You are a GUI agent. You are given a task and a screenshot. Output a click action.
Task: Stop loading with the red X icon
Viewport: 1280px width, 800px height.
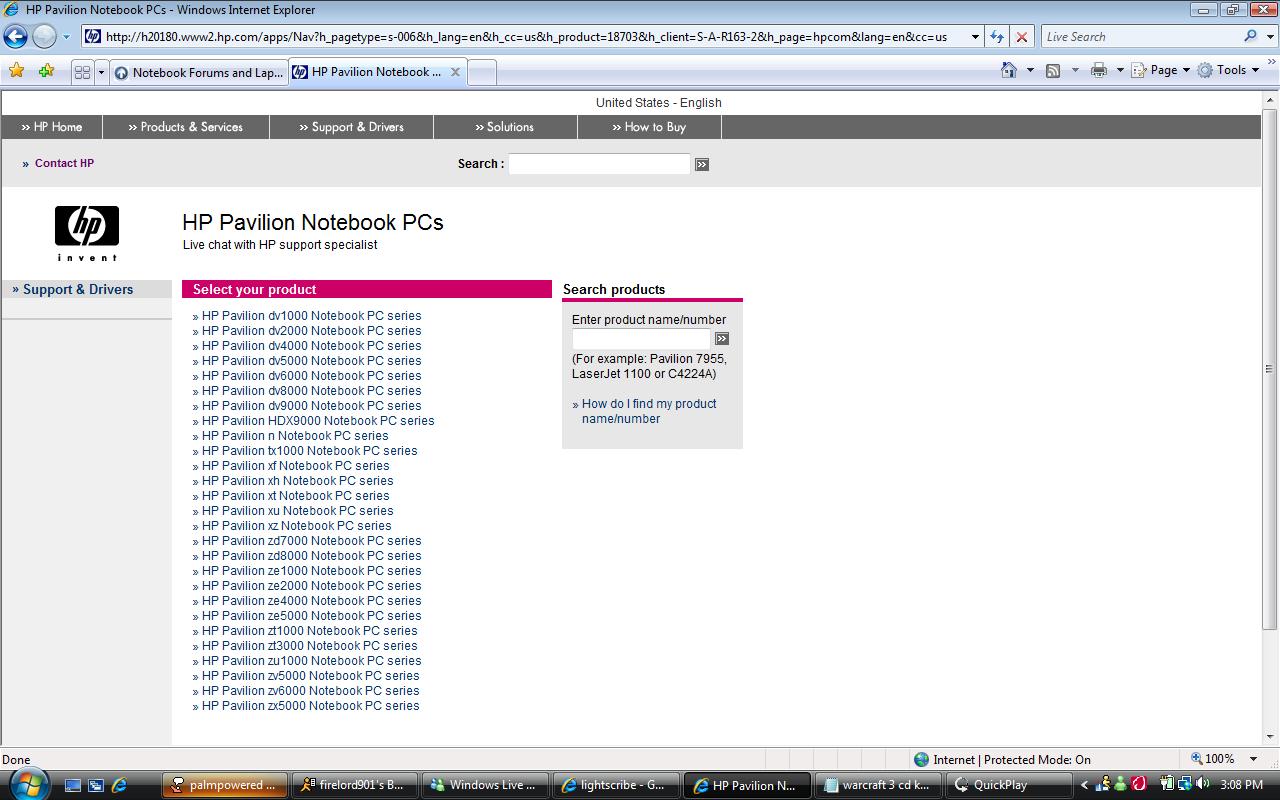tap(1021, 37)
